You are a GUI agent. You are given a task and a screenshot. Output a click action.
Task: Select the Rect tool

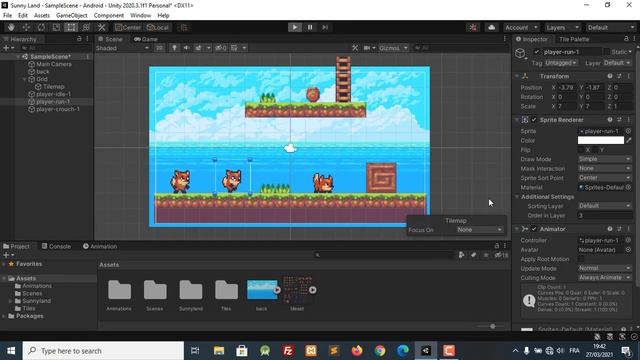[x=71, y=27]
